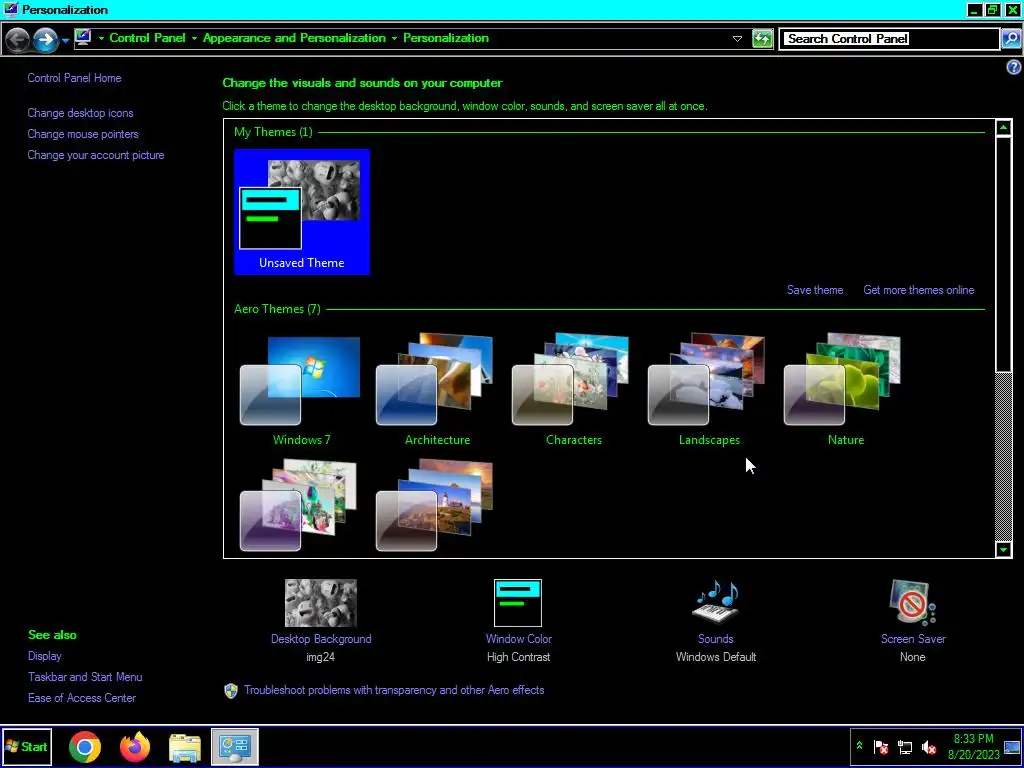Focus the Search Control Panel field
This screenshot has height=768, width=1024.
pyautogui.click(x=889, y=39)
